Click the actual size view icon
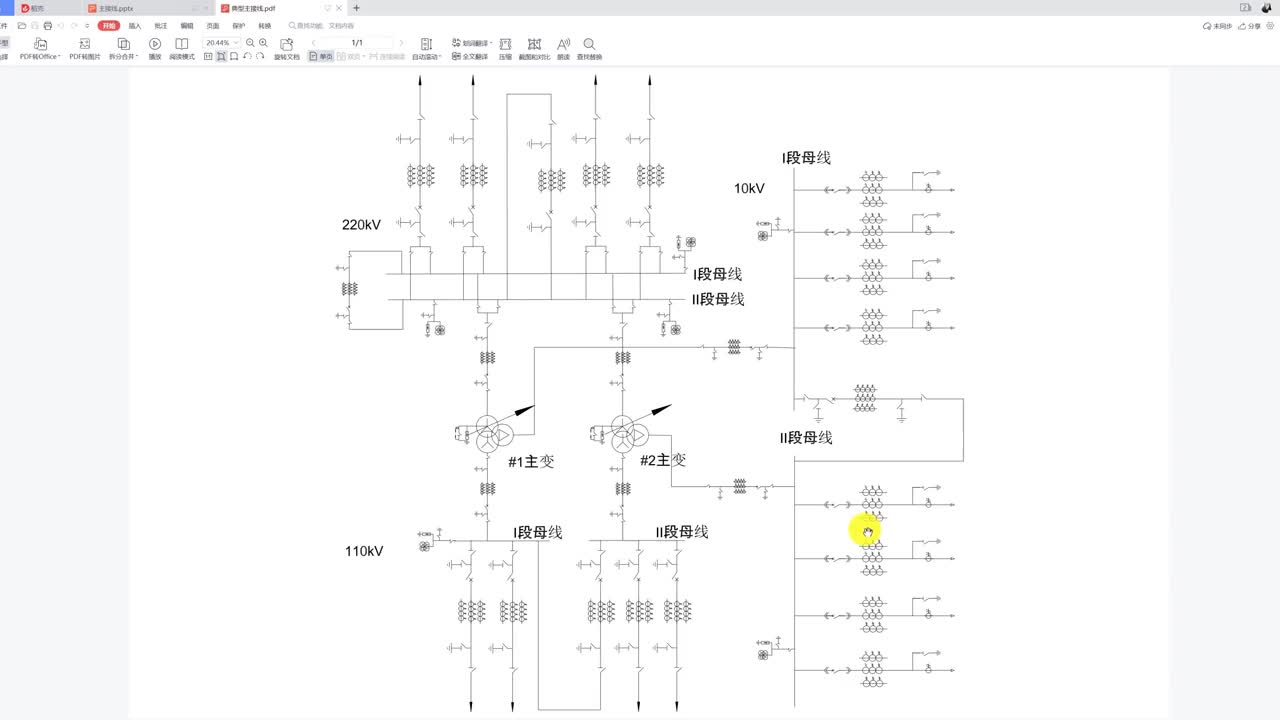Viewport: 1280px width, 720px height. pyautogui.click(x=208, y=57)
